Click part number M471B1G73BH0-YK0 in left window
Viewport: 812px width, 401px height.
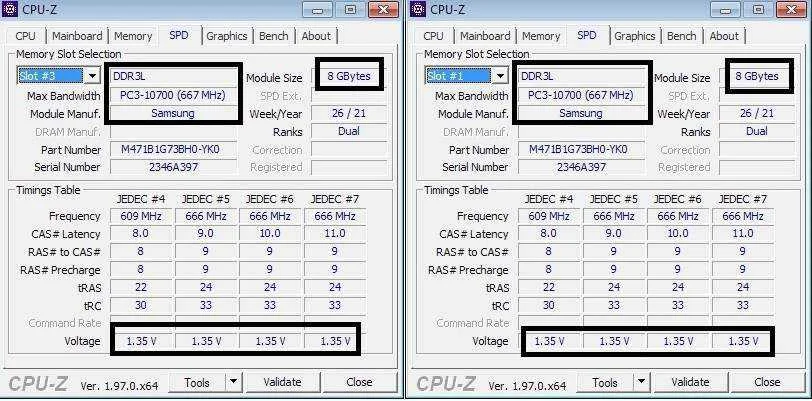click(x=173, y=149)
